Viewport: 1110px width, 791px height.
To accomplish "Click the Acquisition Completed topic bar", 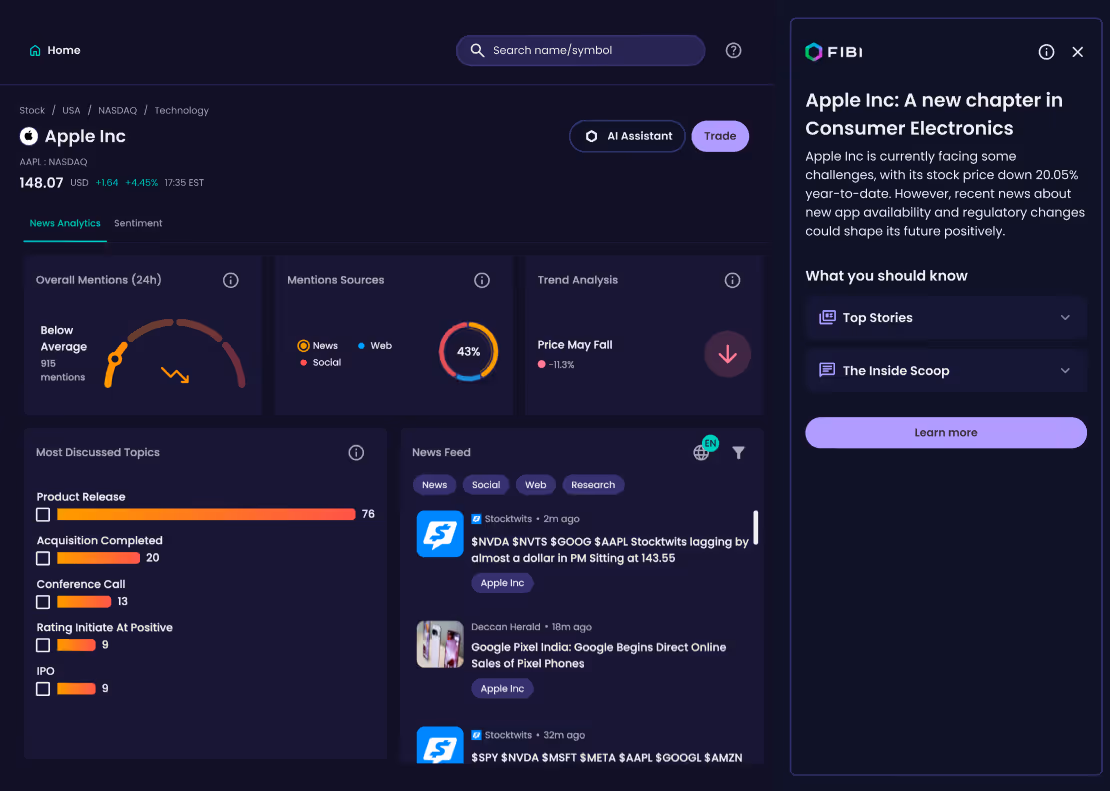I will 98,558.
